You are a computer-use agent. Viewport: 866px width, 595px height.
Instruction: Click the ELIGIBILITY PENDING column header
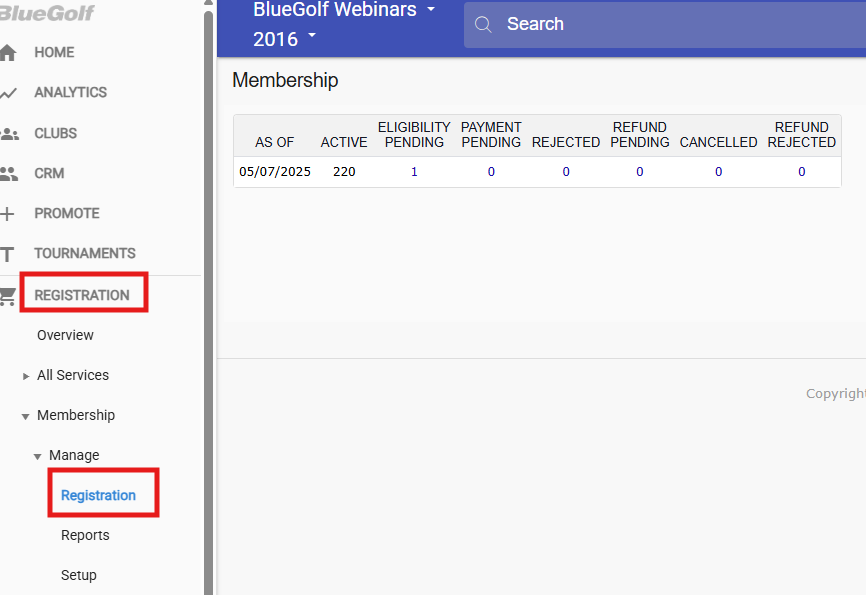point(414,135)
